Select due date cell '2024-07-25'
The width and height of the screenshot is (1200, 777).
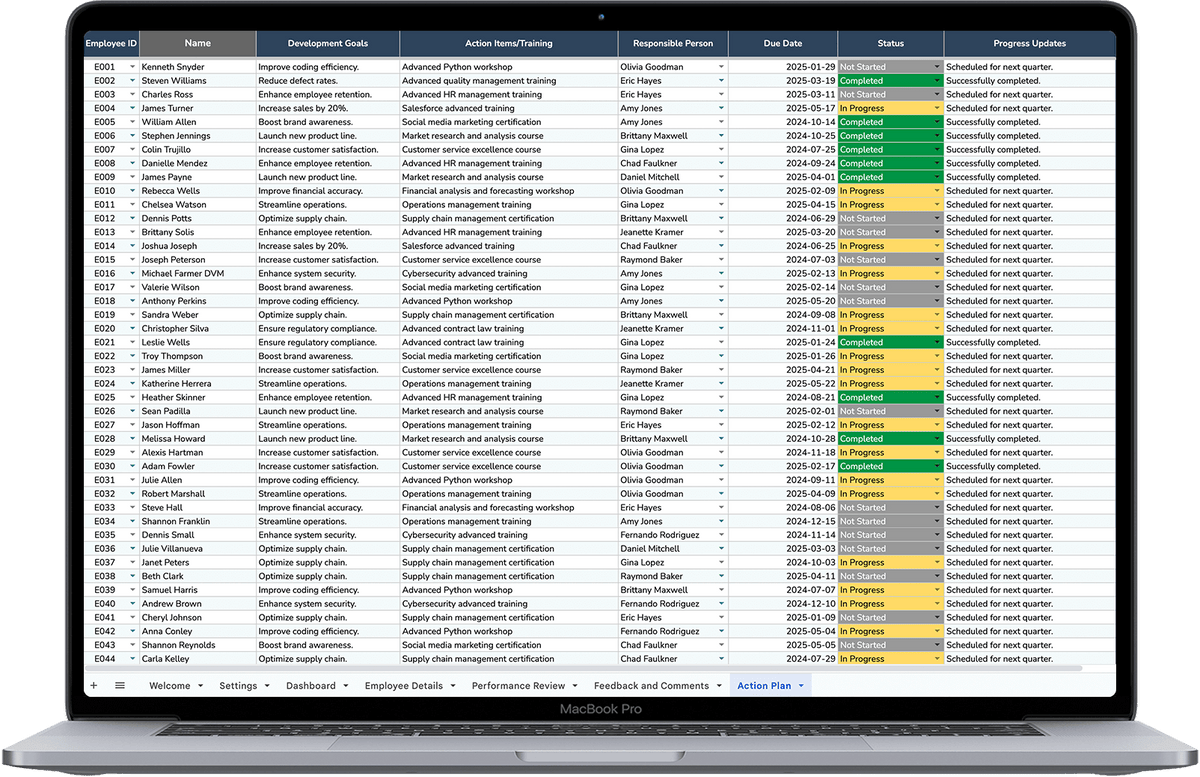(783, 150)
